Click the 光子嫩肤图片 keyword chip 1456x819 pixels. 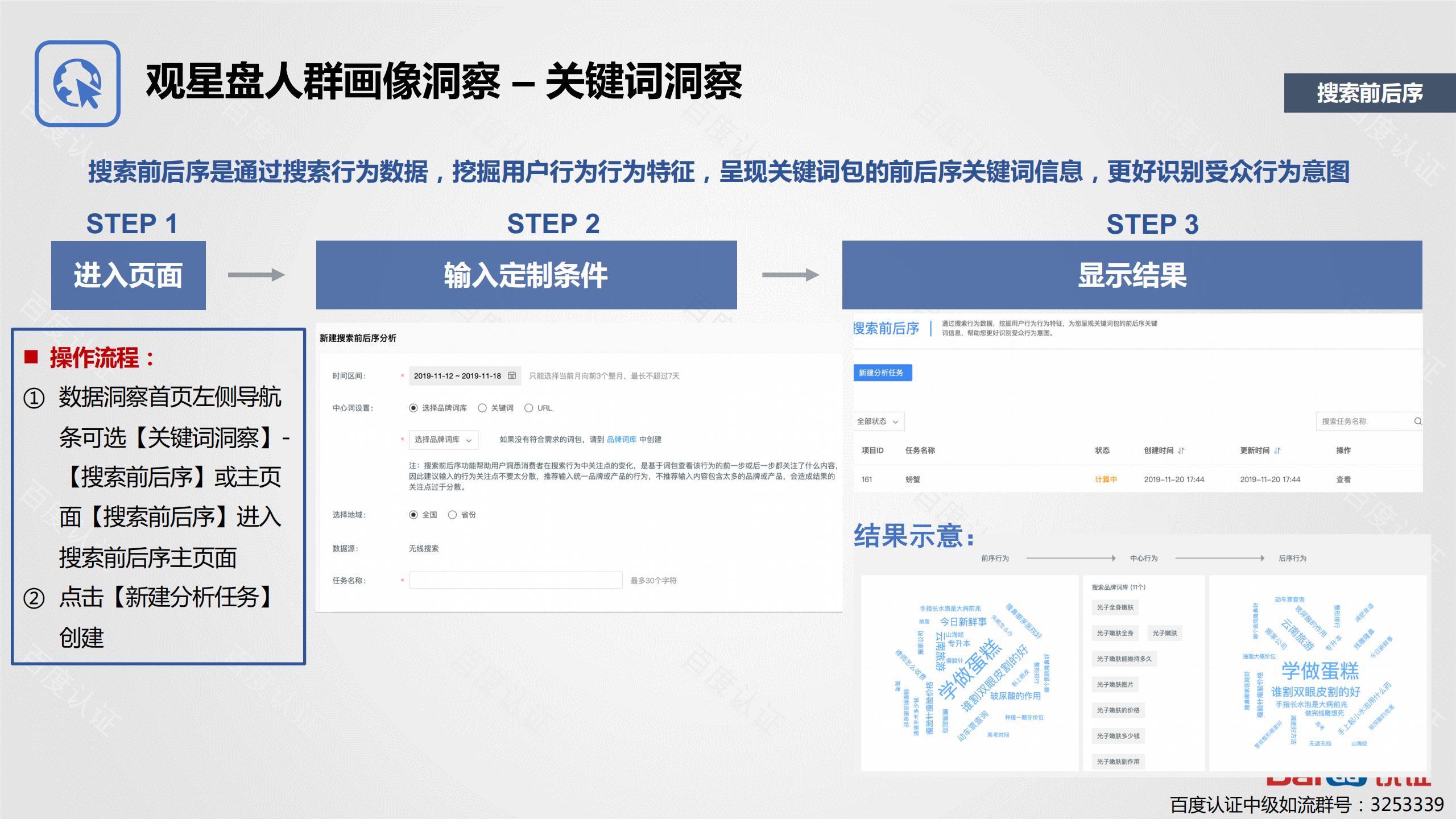[1115, 685]
